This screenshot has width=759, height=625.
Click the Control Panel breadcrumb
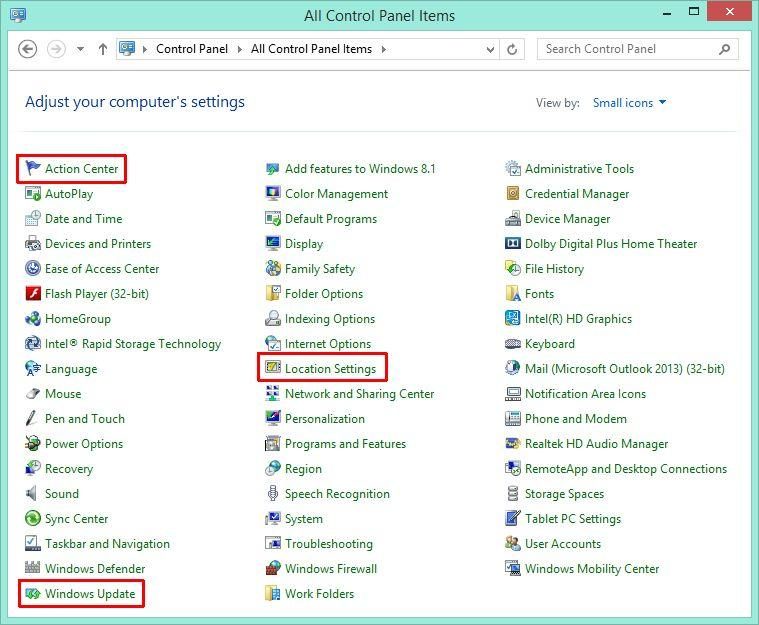(x=192, y=49)
